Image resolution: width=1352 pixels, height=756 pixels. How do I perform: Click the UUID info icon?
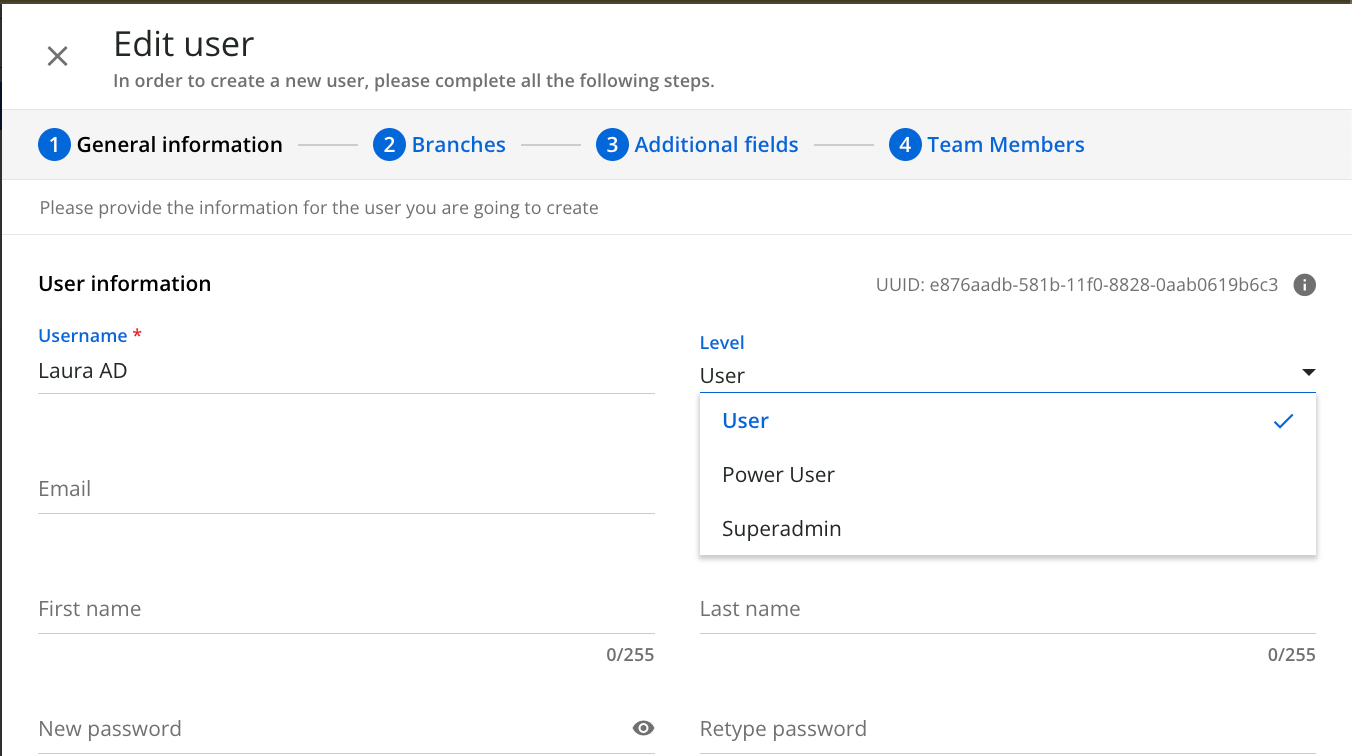click(x=1304, y=285)
